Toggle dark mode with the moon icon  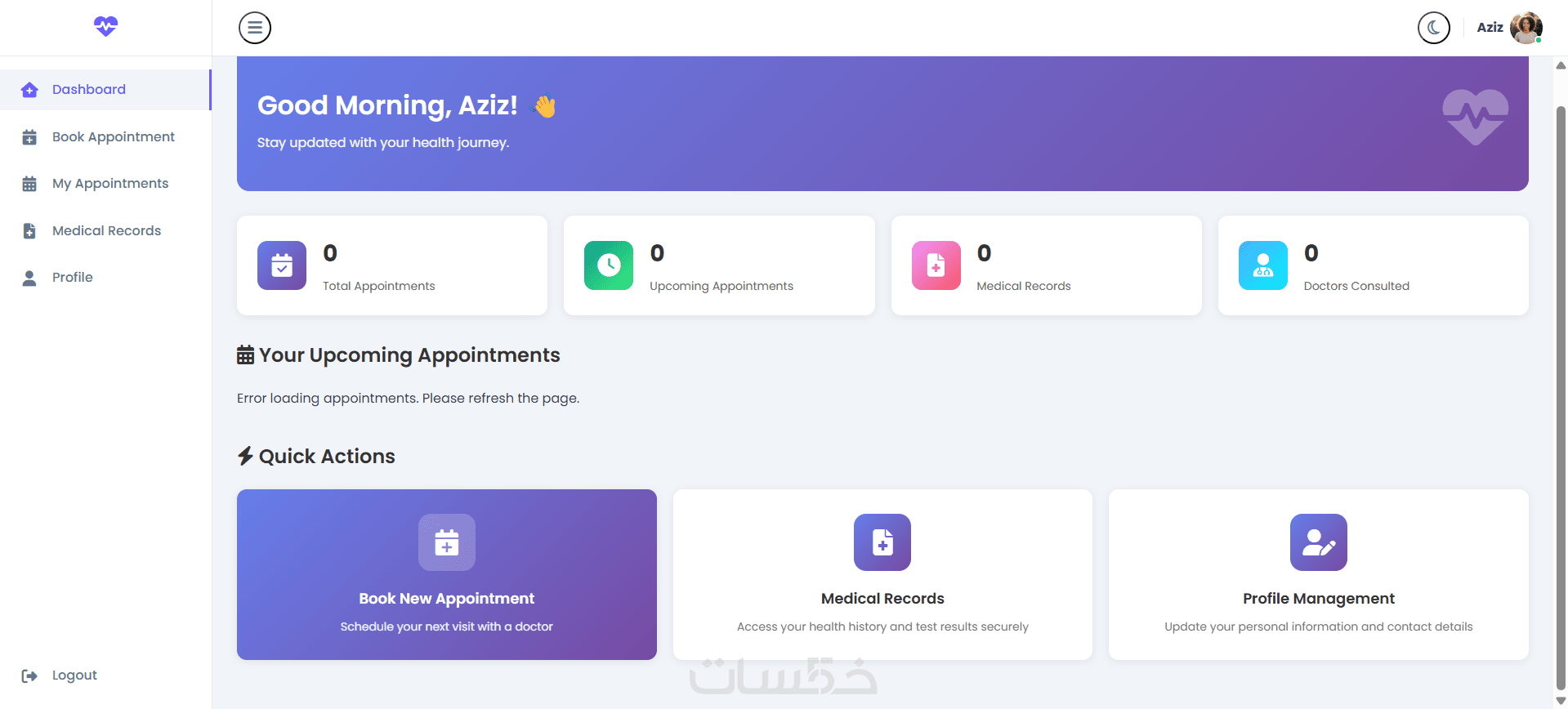(1433, 28)
